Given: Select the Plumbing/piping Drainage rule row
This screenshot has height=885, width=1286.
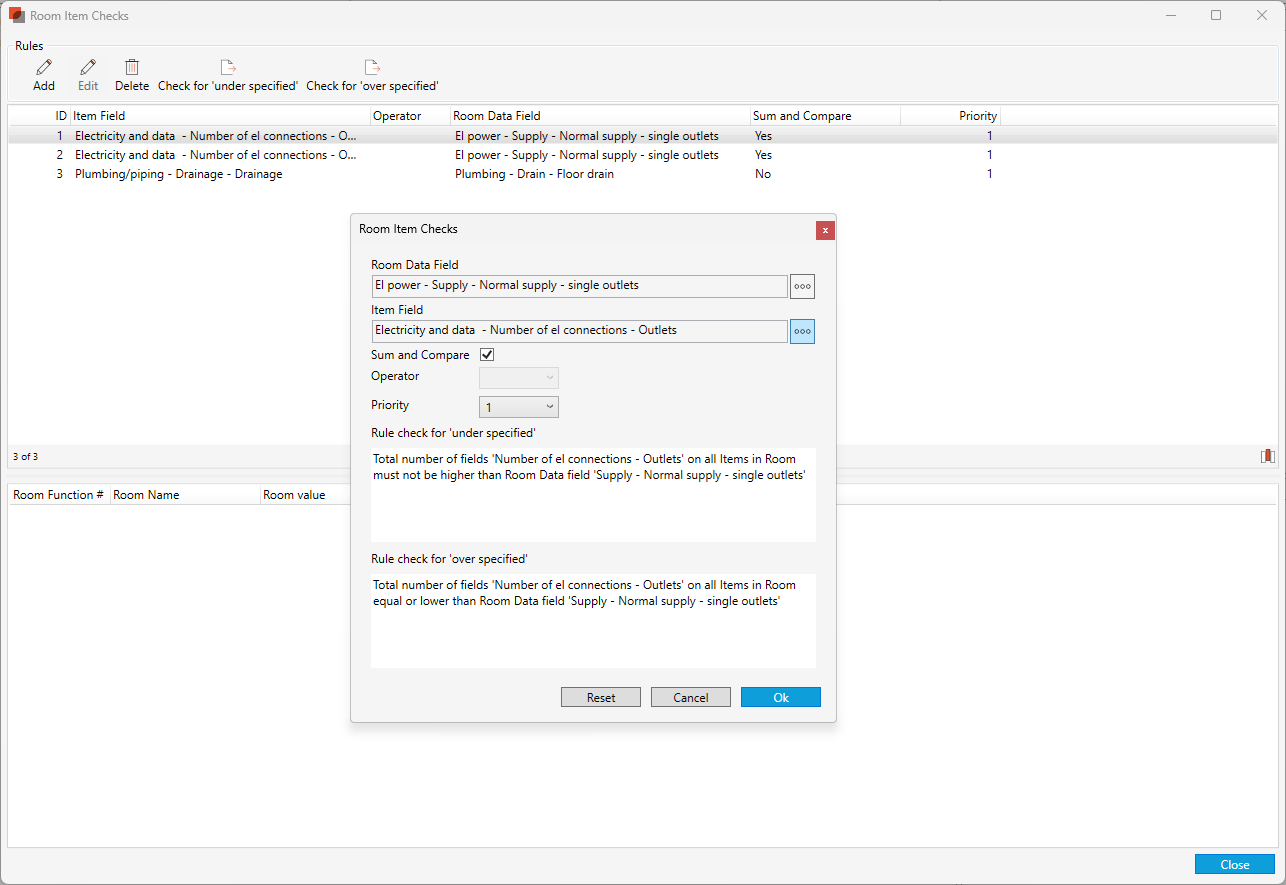Looking at the screenshot, I should pyautogui.click(x=179, y=174).
